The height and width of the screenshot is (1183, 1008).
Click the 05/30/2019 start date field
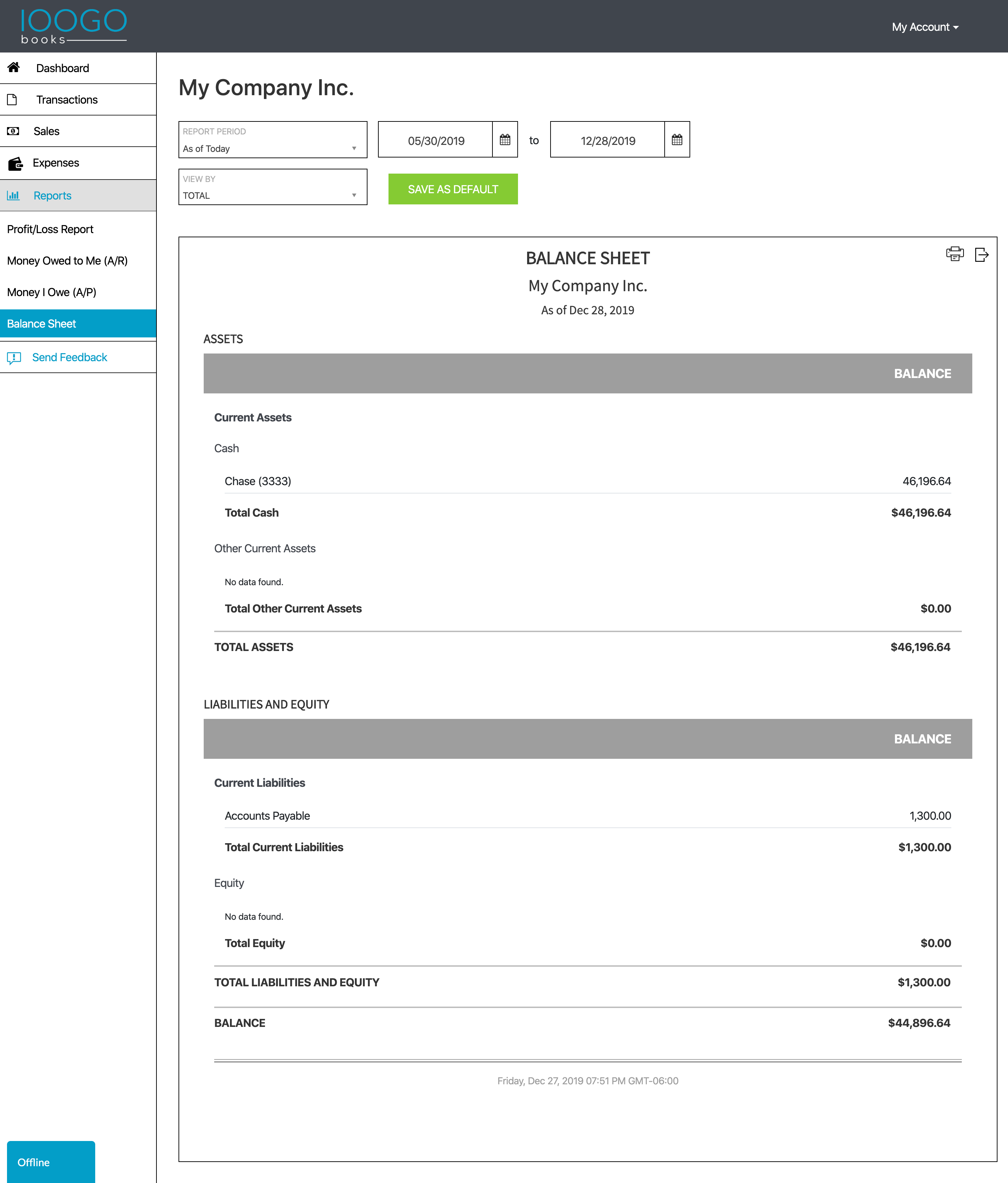(436, 140)
